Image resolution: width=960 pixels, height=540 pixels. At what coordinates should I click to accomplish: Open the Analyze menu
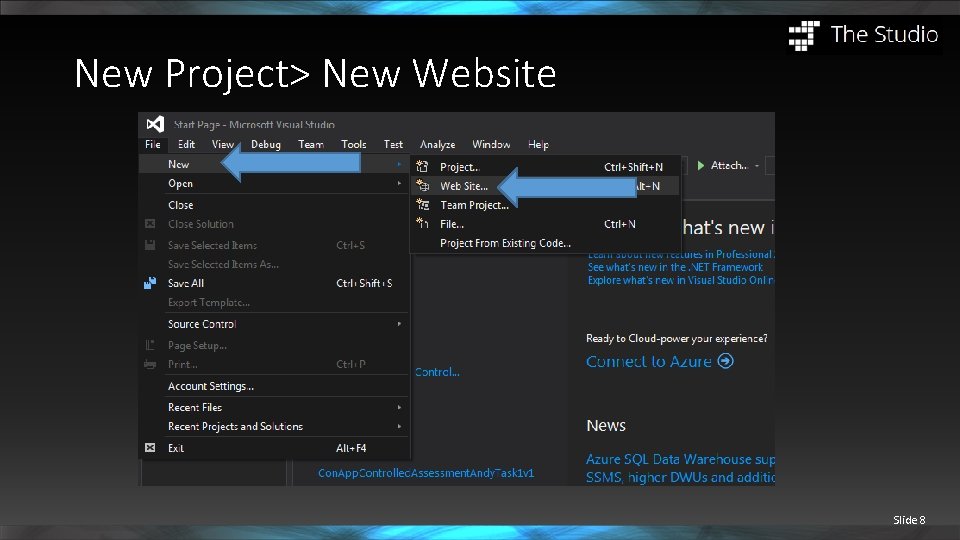click(437, 144)
